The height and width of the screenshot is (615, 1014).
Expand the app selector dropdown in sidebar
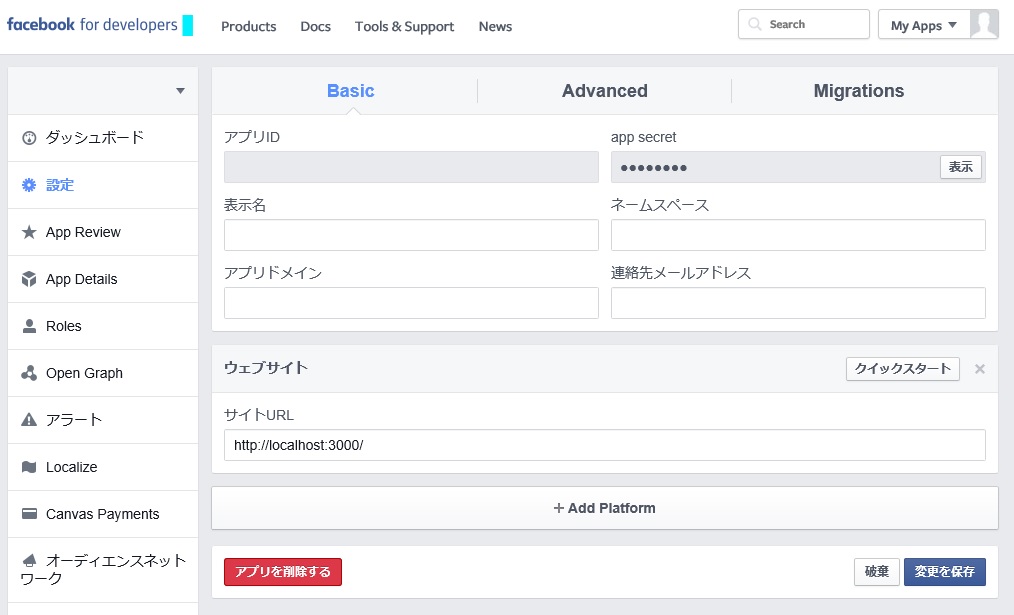[180, 91]
